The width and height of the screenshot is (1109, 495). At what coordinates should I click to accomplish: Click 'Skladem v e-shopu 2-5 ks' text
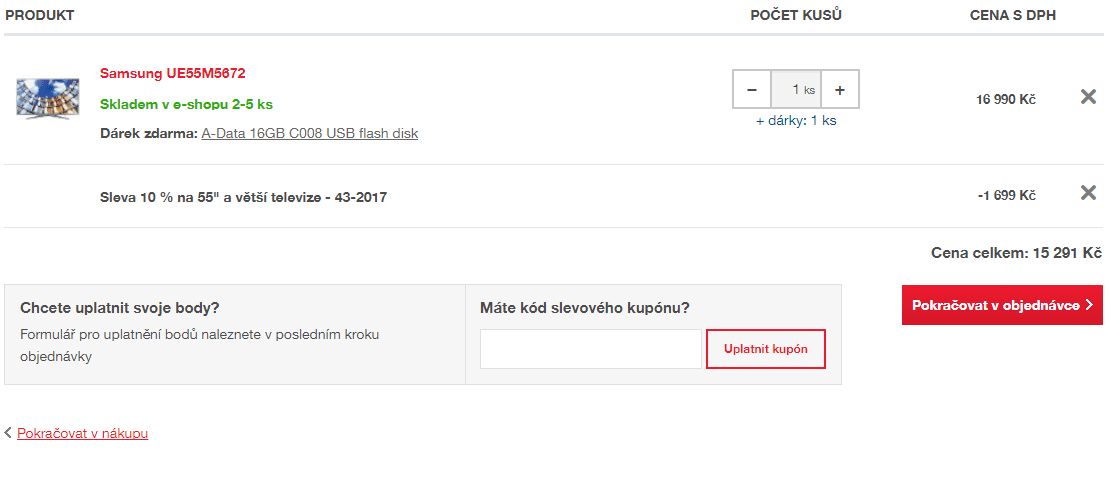pyautogui.click(x=186, y=105)
